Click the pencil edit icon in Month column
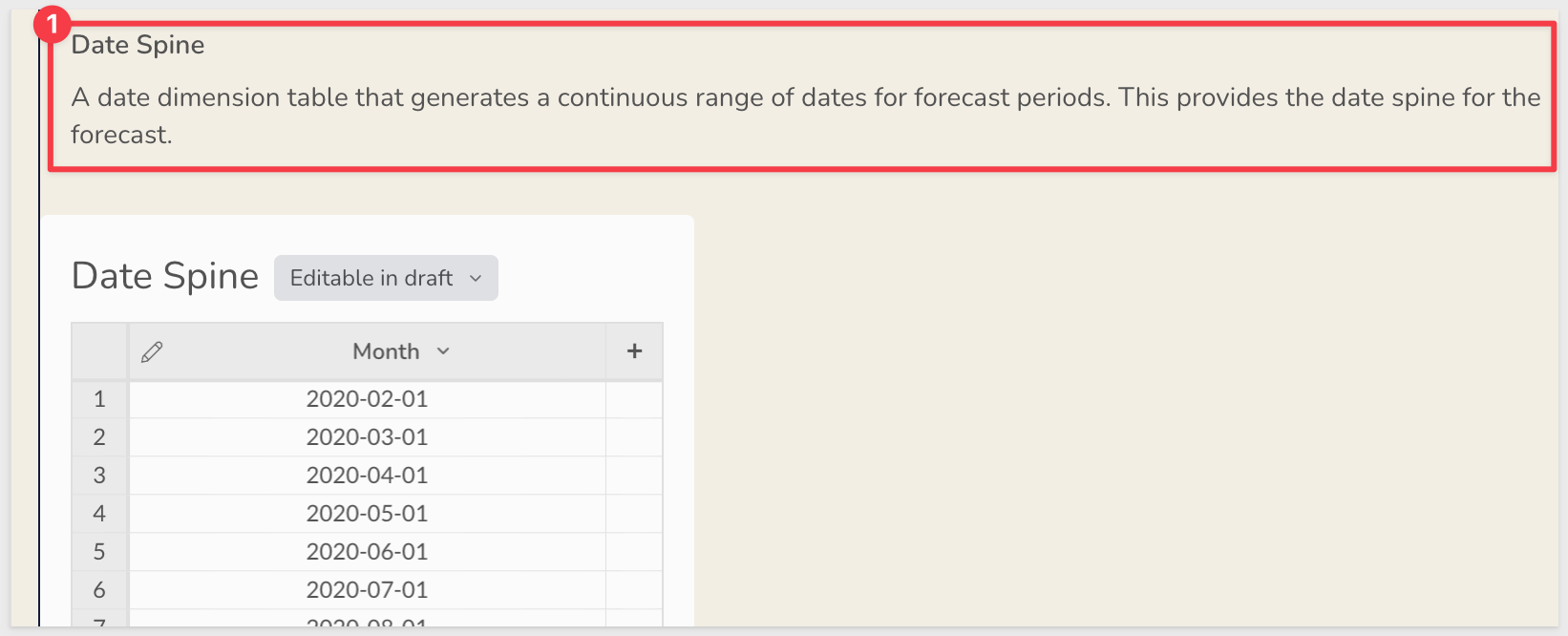 (152, 352)
